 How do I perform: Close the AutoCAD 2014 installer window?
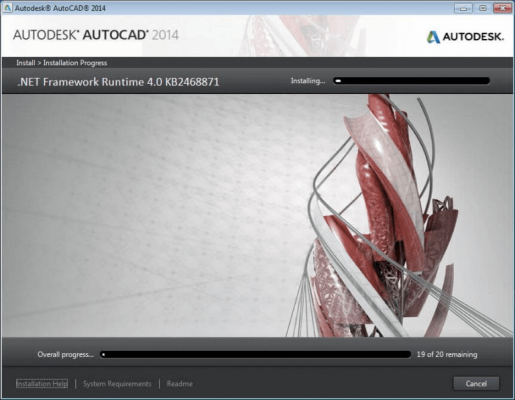[502, 8]
